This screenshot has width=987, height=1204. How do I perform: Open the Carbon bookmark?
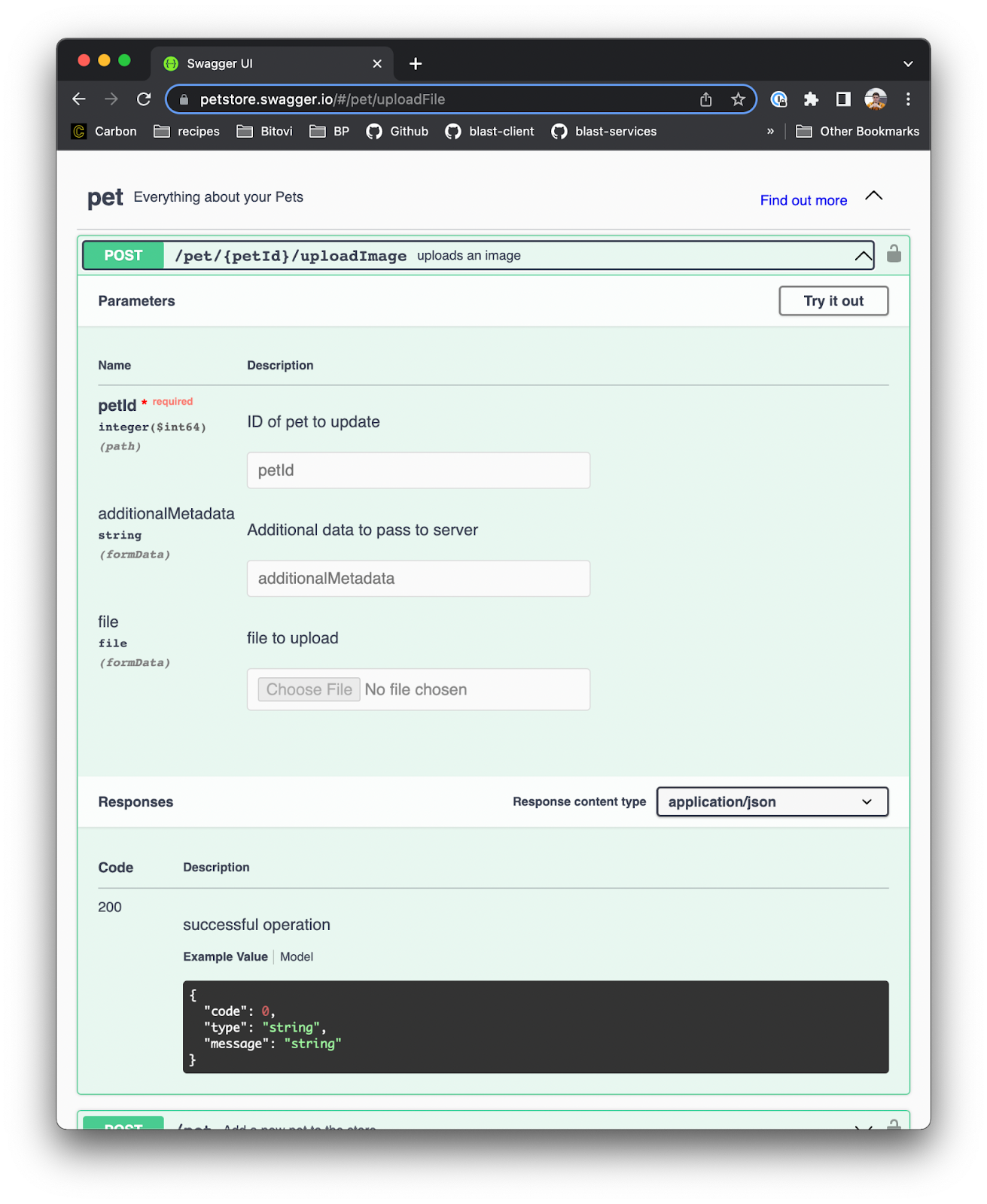click(x=105, y=132)
